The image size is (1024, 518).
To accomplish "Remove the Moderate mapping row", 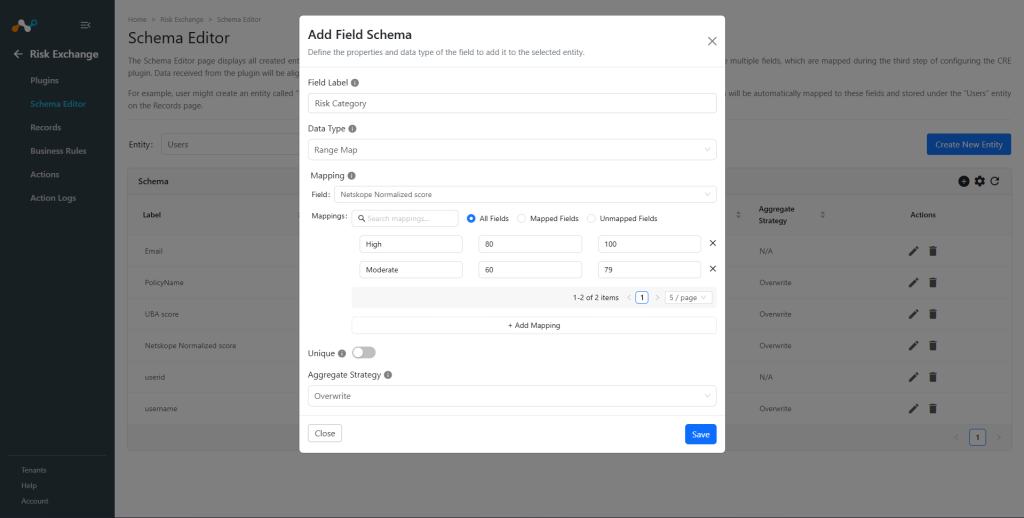I will coord(712,268).
